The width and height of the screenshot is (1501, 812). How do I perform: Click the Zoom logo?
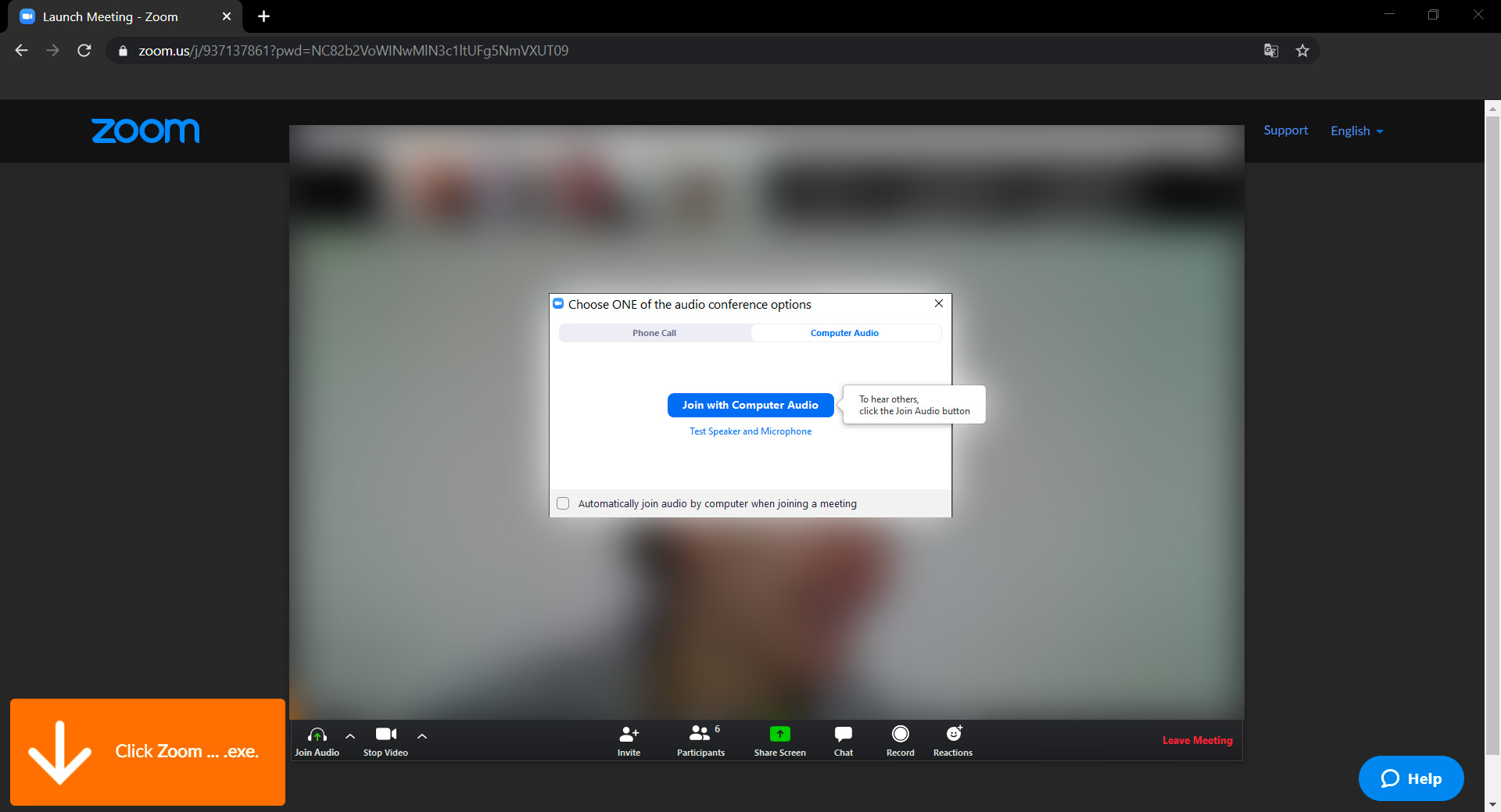pyautogui.click(x=145, y=131)
